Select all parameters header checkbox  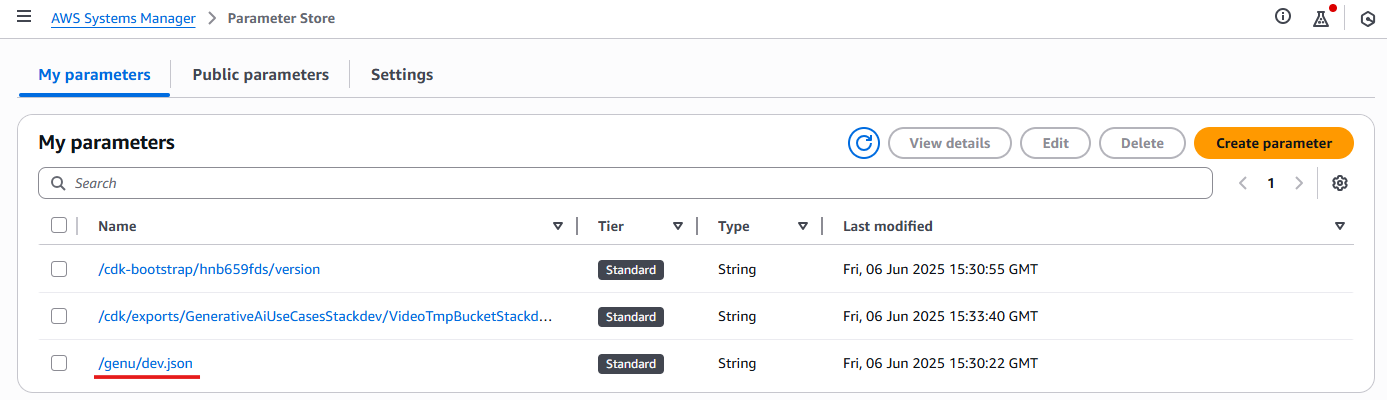[59, 226]
